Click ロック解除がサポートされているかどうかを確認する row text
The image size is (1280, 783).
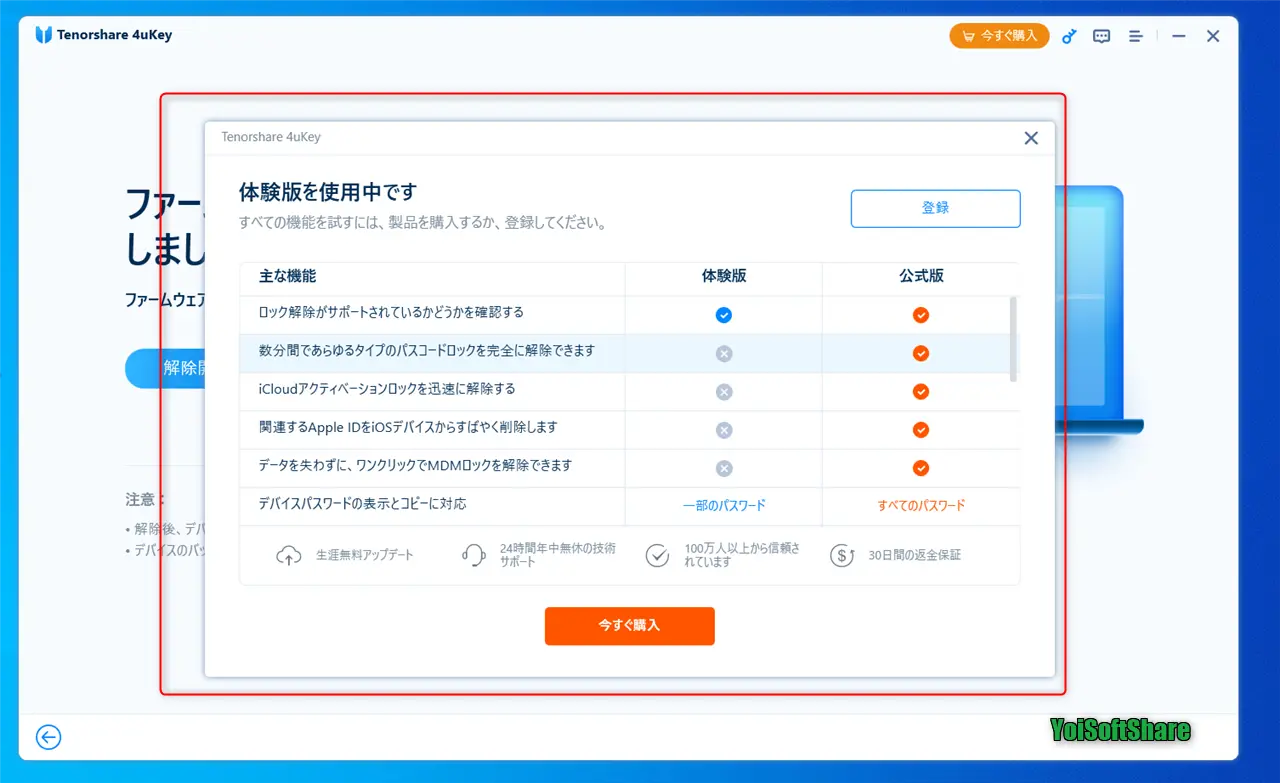(x=391, y=313)
